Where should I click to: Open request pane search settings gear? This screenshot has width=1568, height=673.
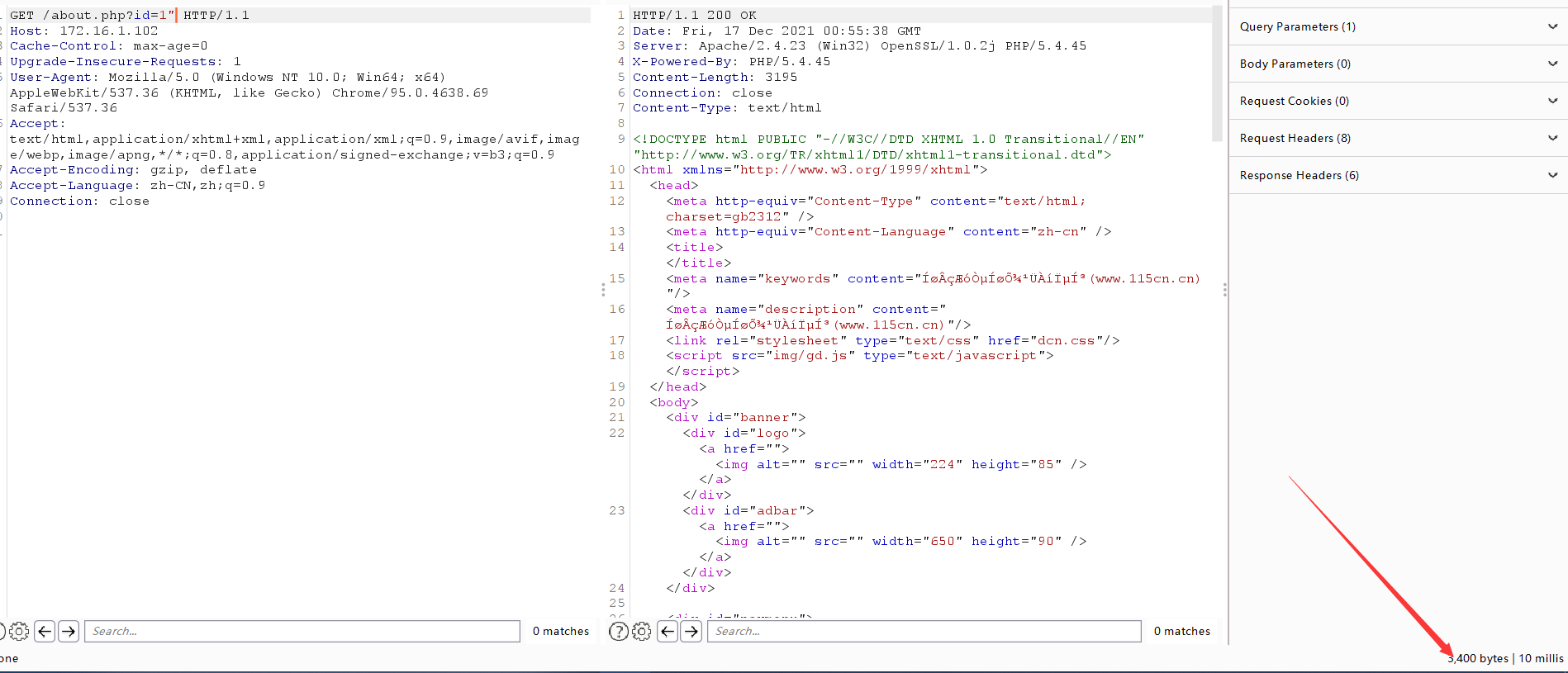coord(19,632)
